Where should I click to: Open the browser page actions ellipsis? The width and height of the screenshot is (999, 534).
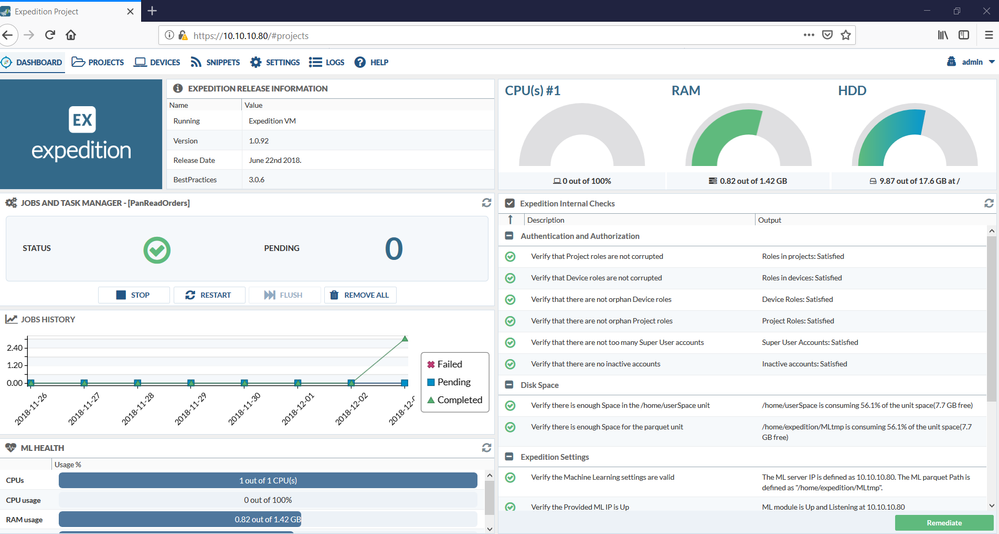[809, 35]
